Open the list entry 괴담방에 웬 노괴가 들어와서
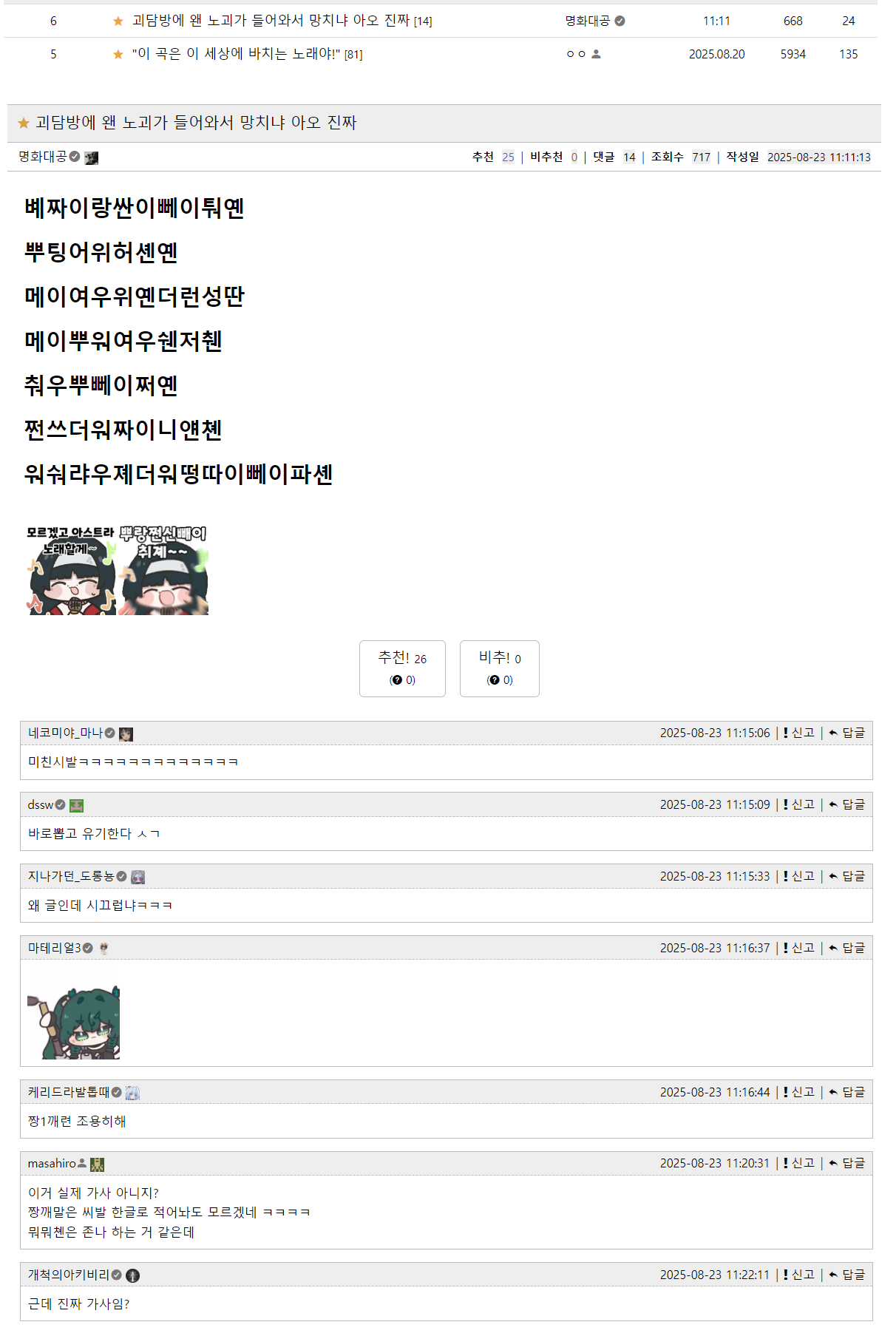This screenshot has height=1336, width=896. (x=271, y=21)
